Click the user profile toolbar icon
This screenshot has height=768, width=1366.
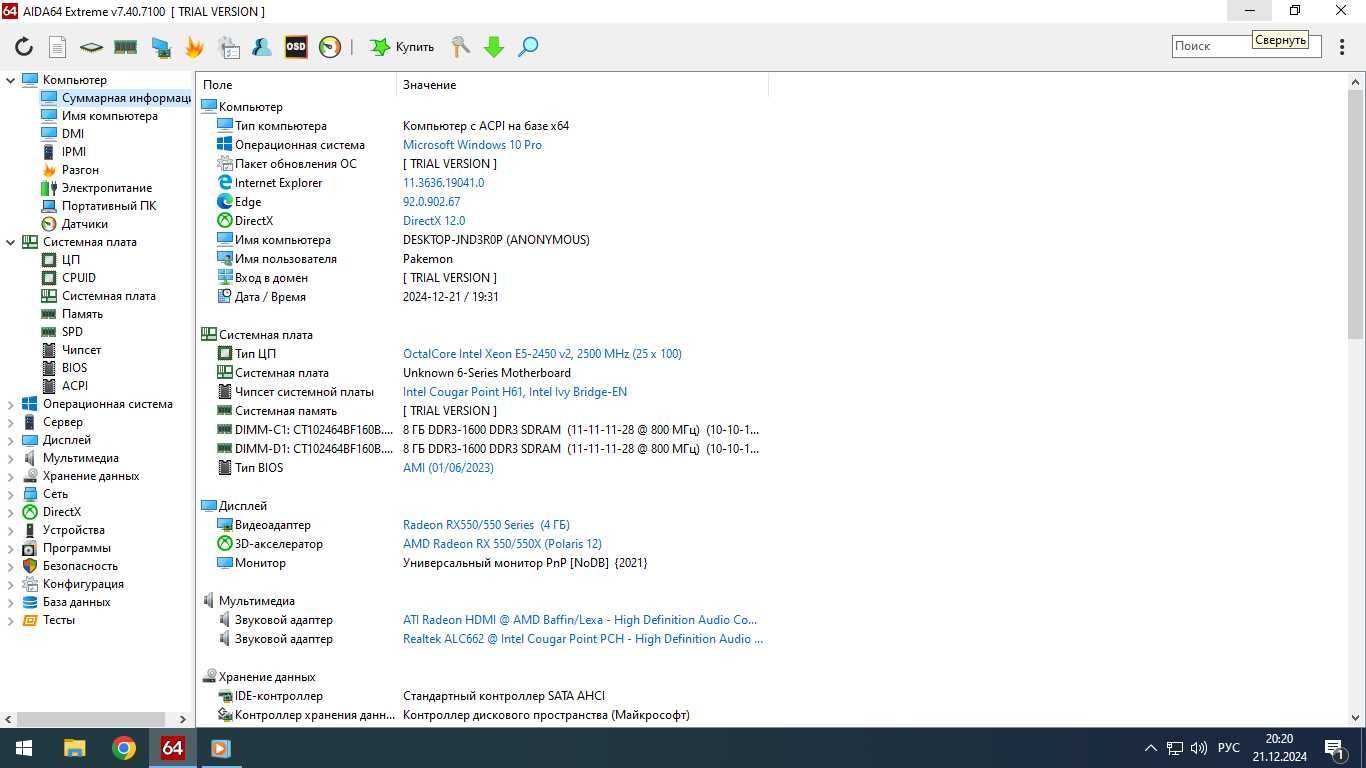click(262, 47)
